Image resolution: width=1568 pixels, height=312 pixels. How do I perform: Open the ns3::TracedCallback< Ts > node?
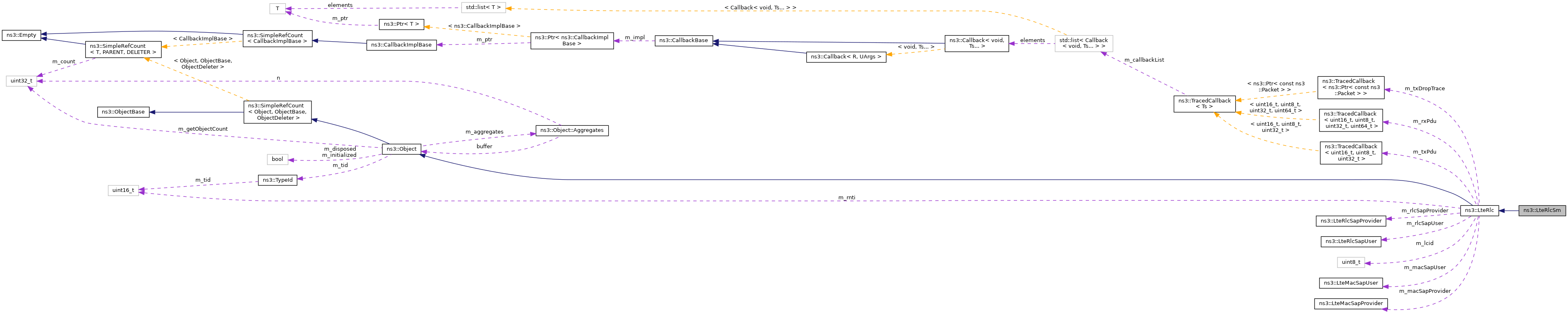point(1205,104)
